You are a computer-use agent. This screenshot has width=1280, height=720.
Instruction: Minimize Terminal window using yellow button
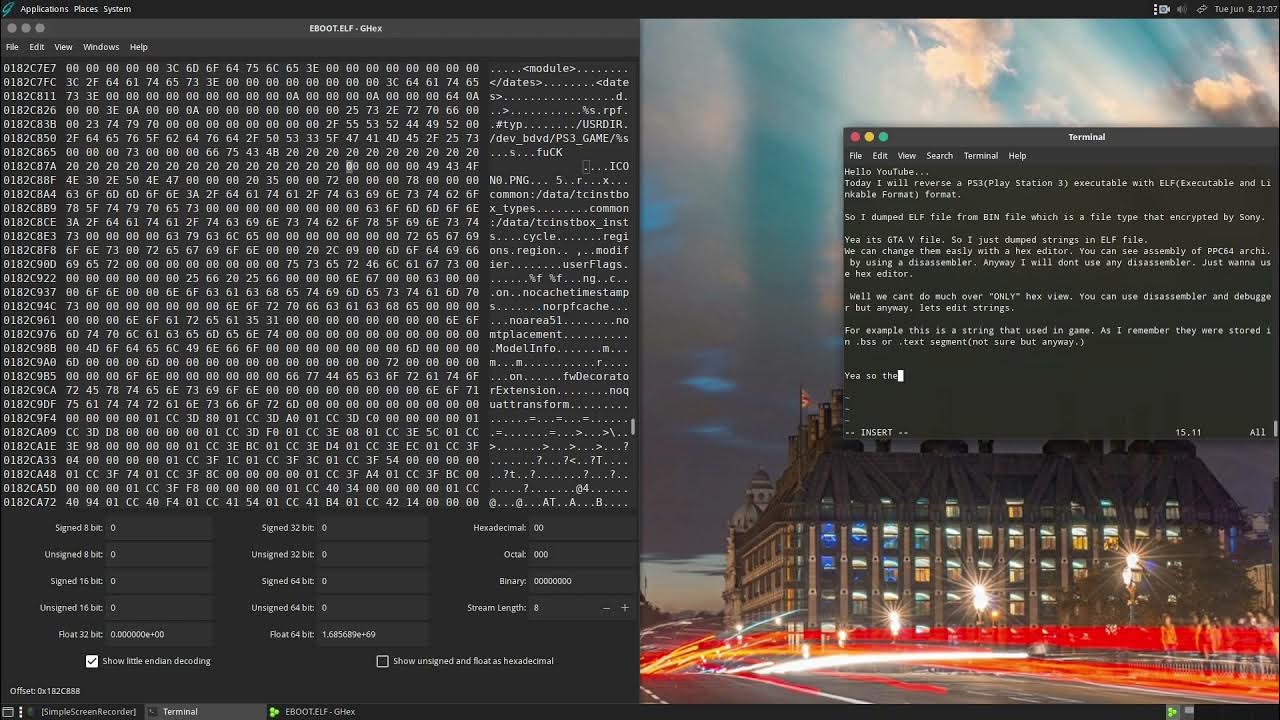(868, 137)
